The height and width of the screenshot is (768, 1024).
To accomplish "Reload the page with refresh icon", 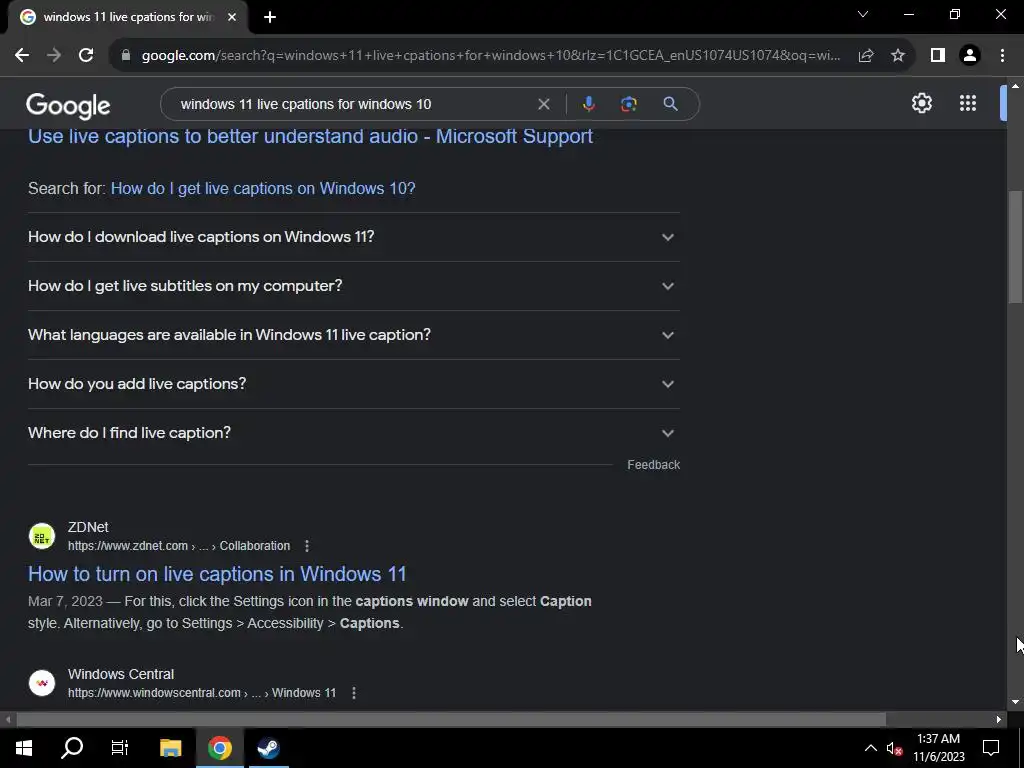I will tap(86, 56).
